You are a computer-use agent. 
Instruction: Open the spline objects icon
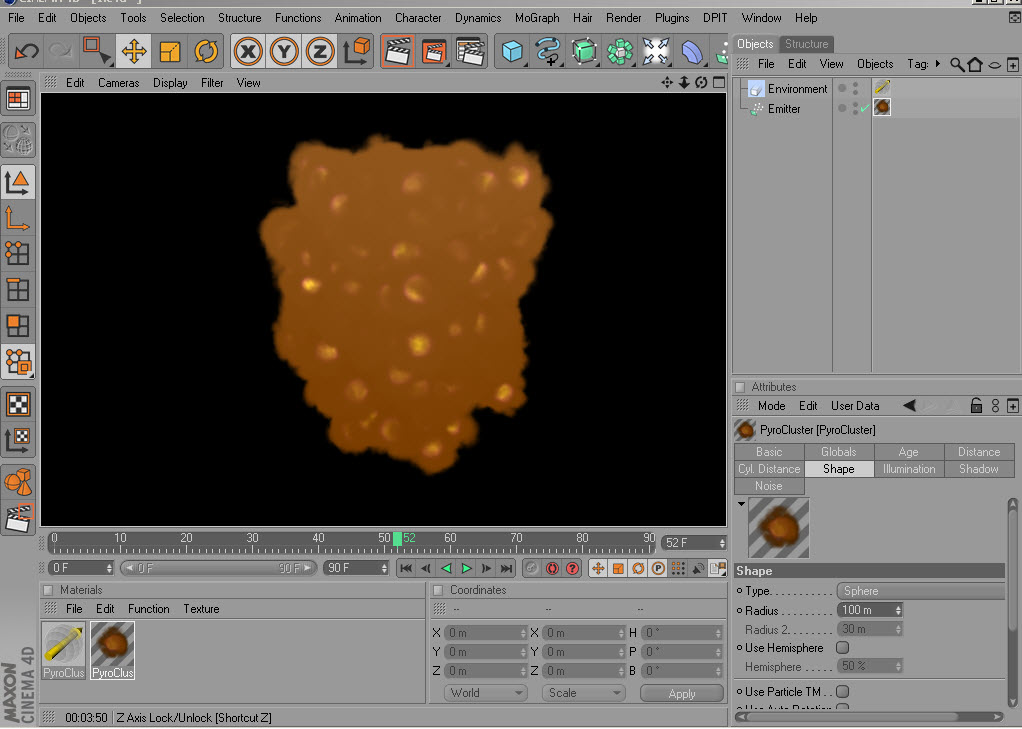click(x=548, y=51)
